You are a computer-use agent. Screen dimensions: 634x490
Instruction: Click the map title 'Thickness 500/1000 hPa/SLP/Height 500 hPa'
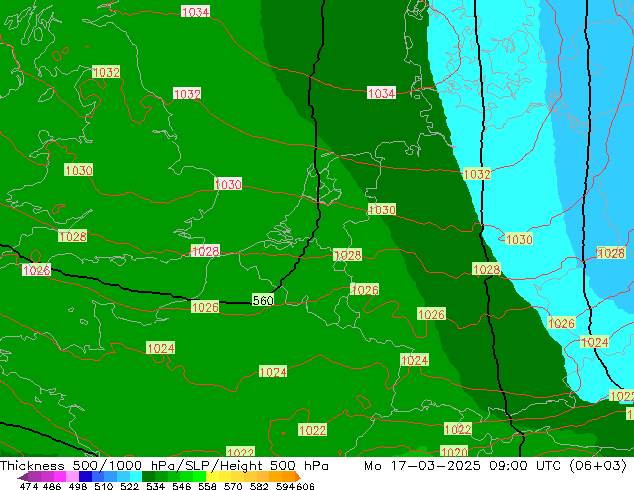click(x=164, y=466)
